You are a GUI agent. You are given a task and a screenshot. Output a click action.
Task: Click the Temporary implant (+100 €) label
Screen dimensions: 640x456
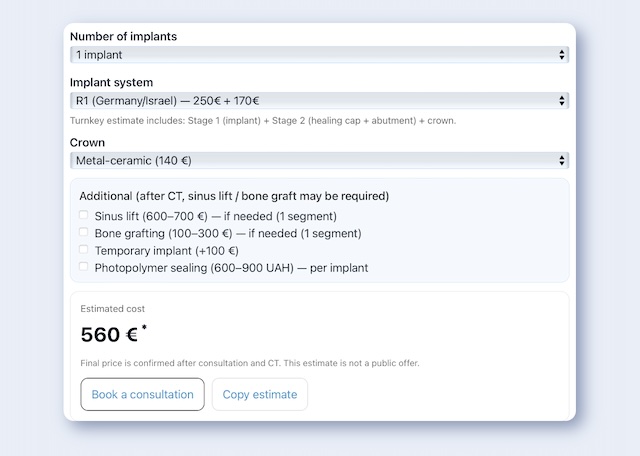166,251
